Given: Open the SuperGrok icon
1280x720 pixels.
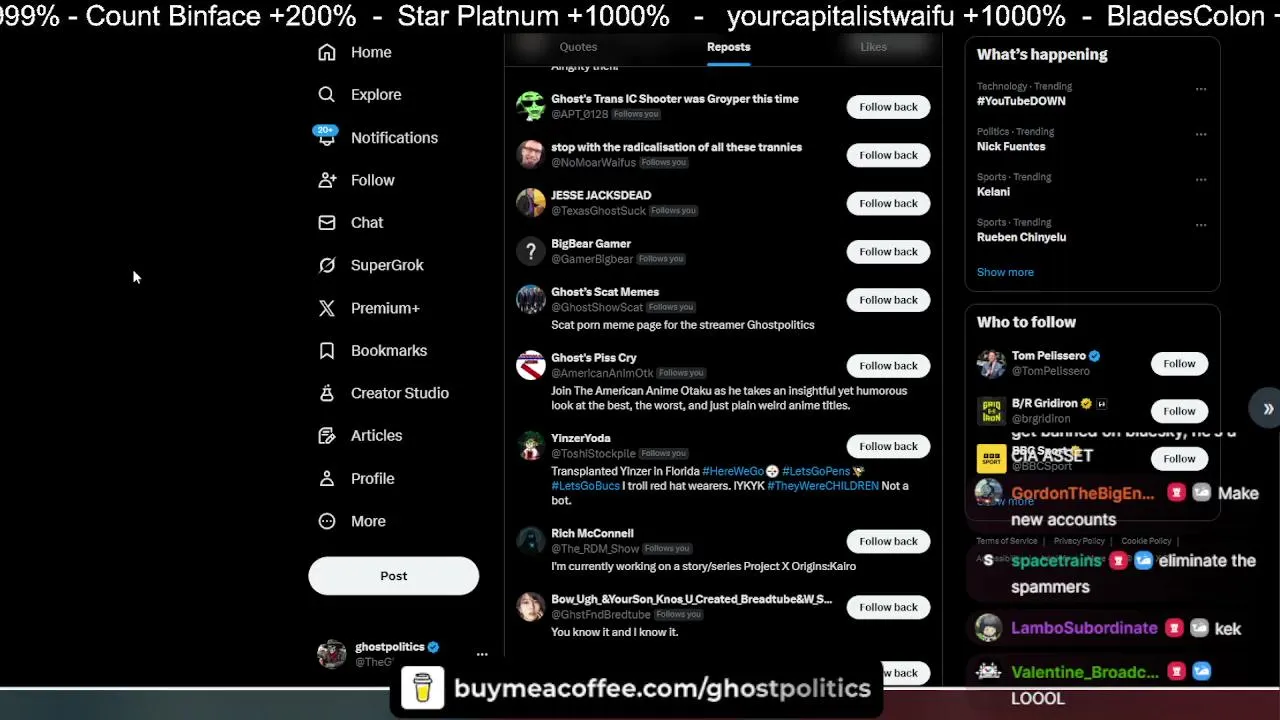Looking at the screenshot, I should pos(327,265).
